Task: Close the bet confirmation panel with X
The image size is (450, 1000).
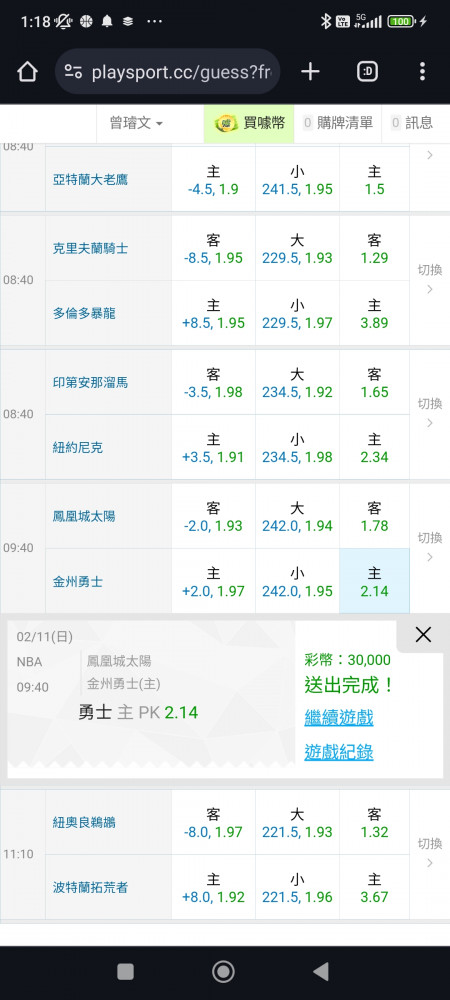Action: tap(423, 634)
